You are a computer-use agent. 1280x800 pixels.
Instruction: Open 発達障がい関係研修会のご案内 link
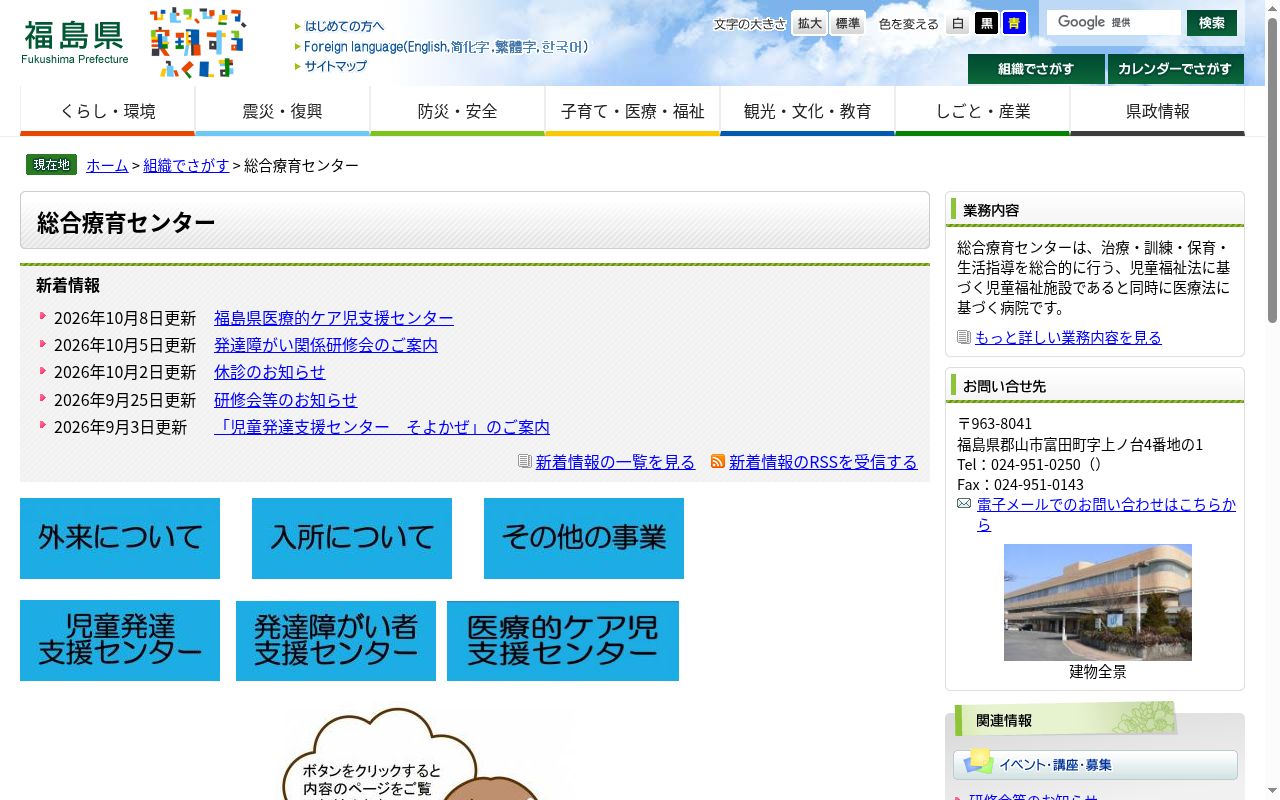click(326, 345)
